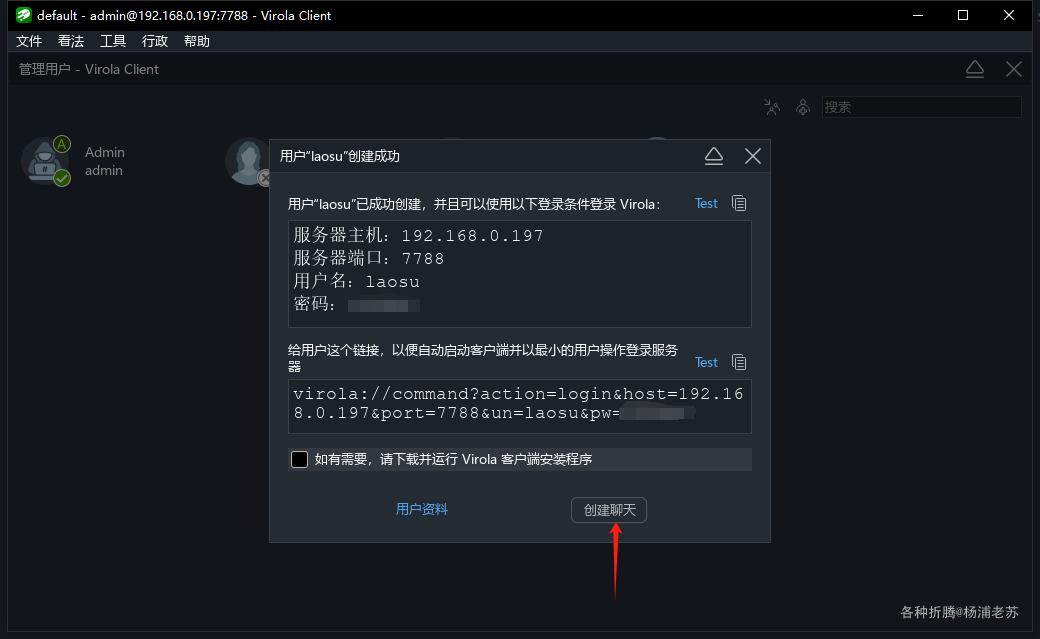Select the Admin user avatar
Viewport: 1040px width, 639px height.
pos(46,161)
